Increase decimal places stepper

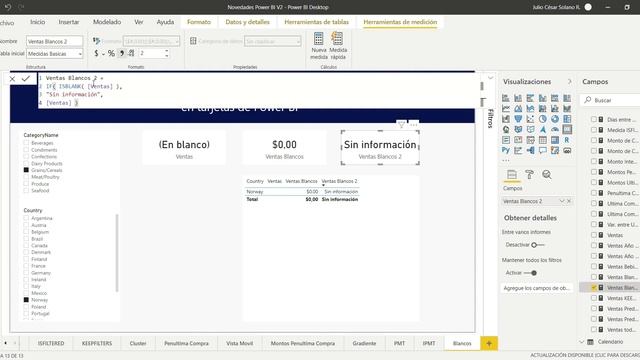[x=167, y=51]
